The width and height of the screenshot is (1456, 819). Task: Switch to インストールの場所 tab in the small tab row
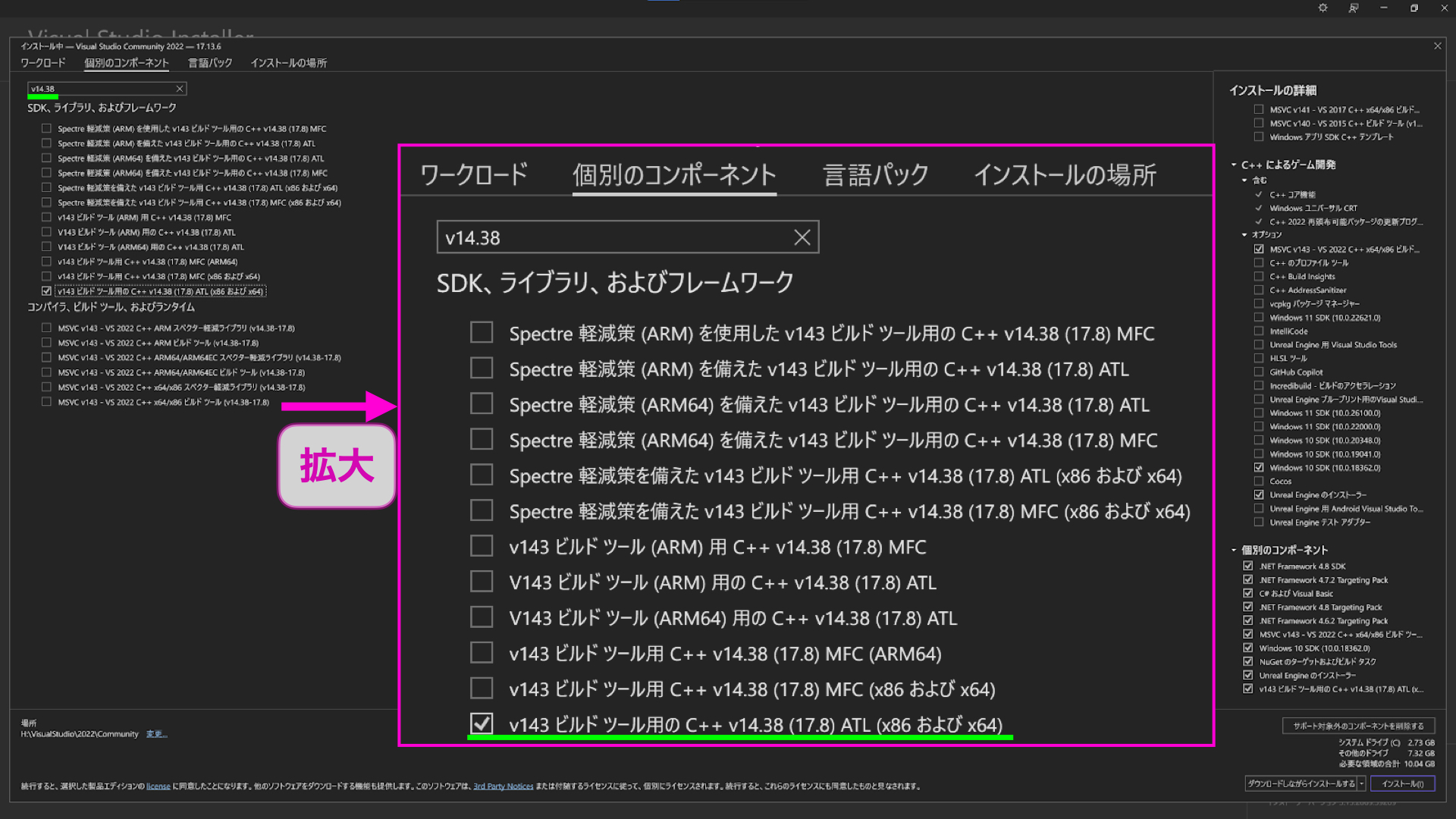289,63
